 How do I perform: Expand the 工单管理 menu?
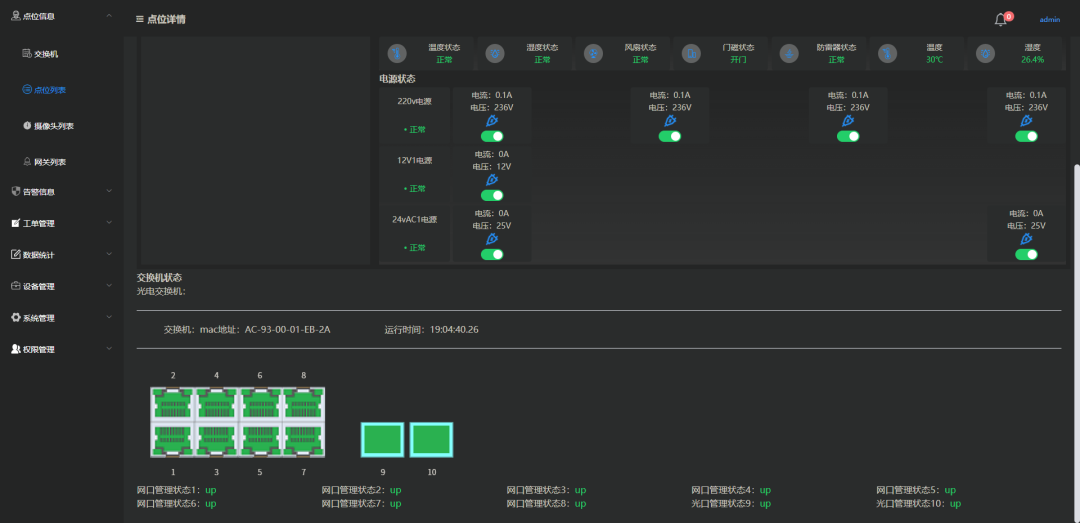[61, 223]
